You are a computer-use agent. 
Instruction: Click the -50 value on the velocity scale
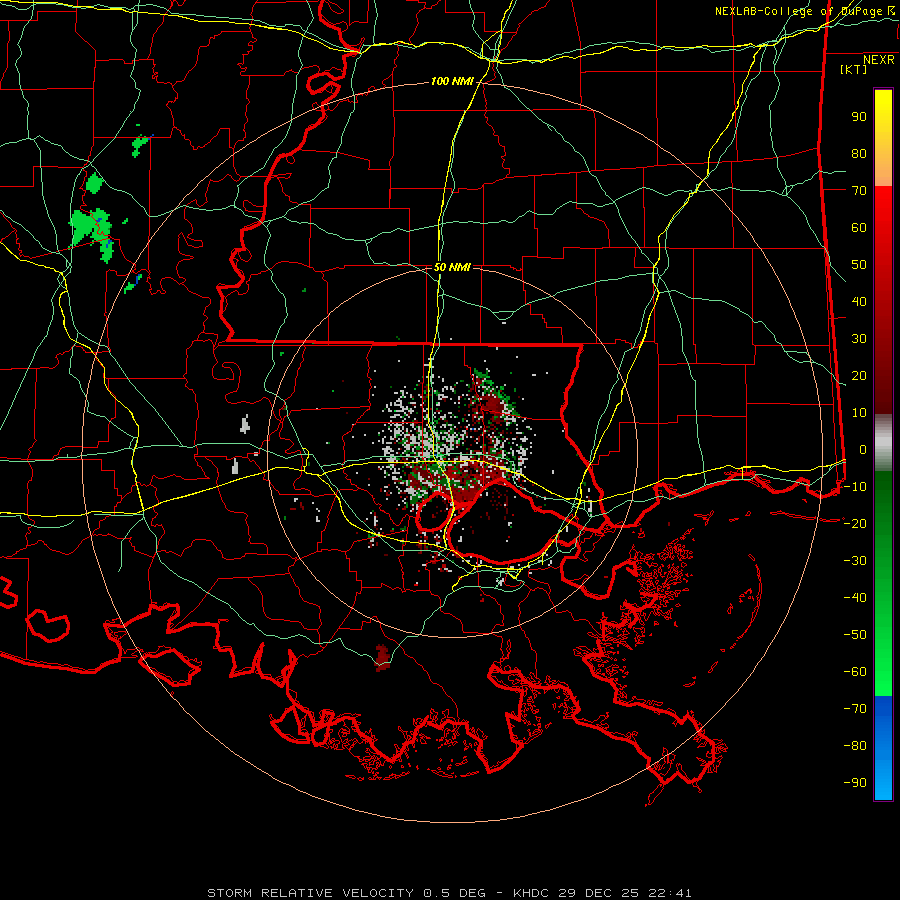point(855,635)
